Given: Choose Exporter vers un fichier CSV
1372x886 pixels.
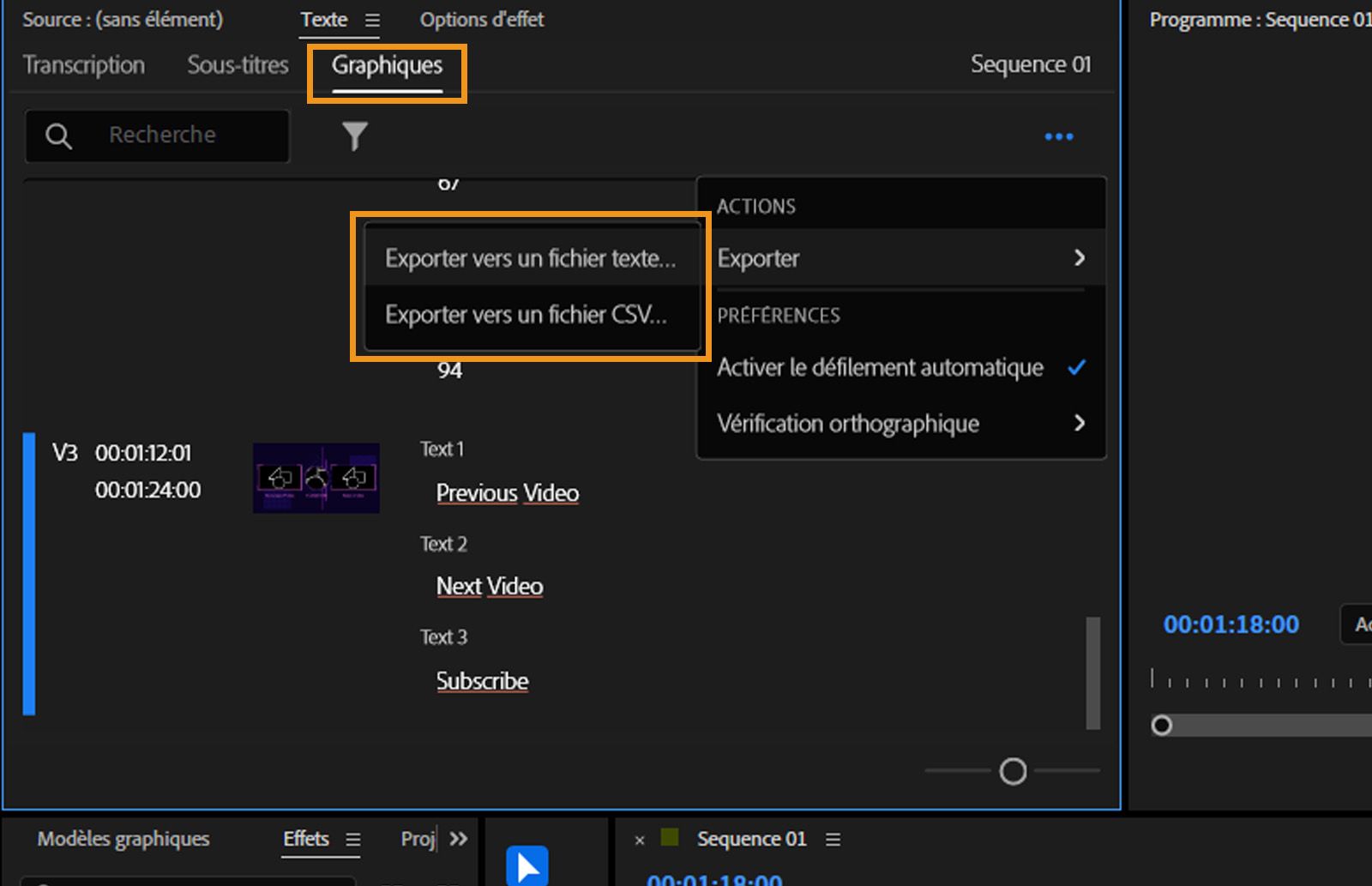Looking at the screenshot, I should click(532, 315).
